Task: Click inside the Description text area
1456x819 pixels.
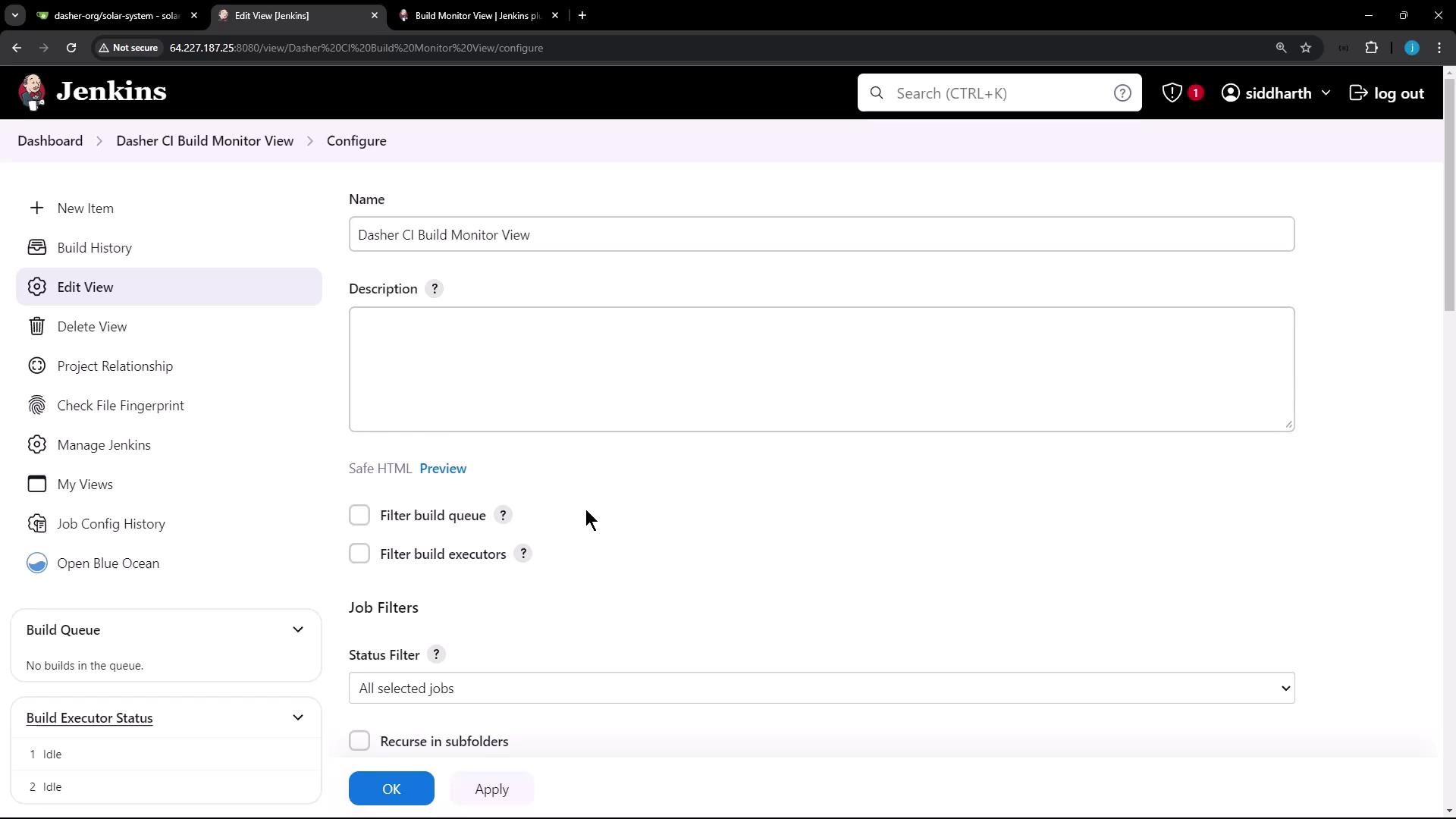Action: click(821, 369)
